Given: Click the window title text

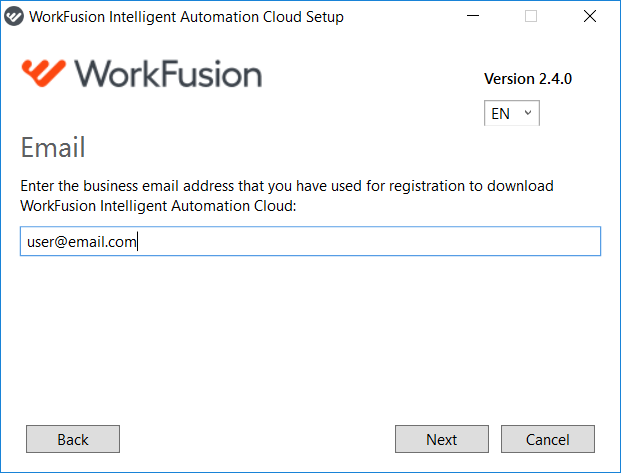Looking at the screenshot, I should (186, 17).
